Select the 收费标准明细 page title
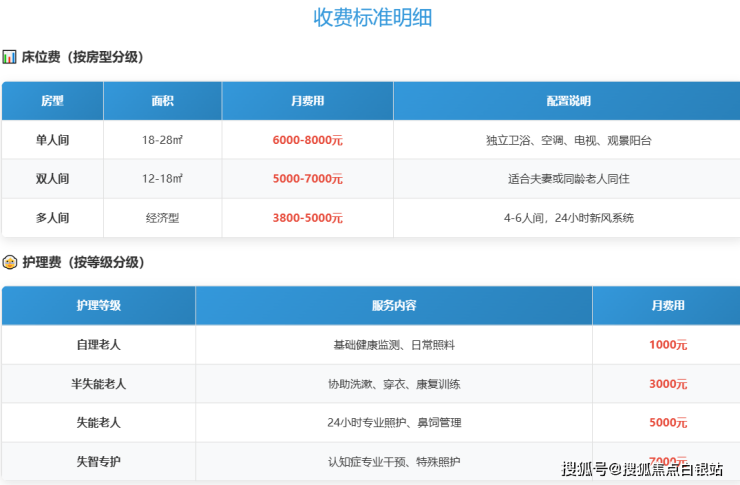The height and width of the screenshot is (485, 740). tap(373, 18)
